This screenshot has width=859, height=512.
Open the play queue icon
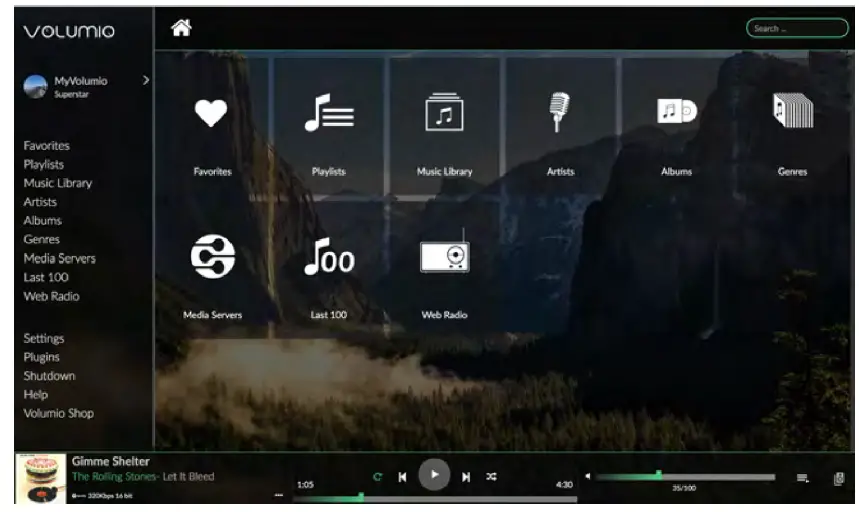click(803, 479)
